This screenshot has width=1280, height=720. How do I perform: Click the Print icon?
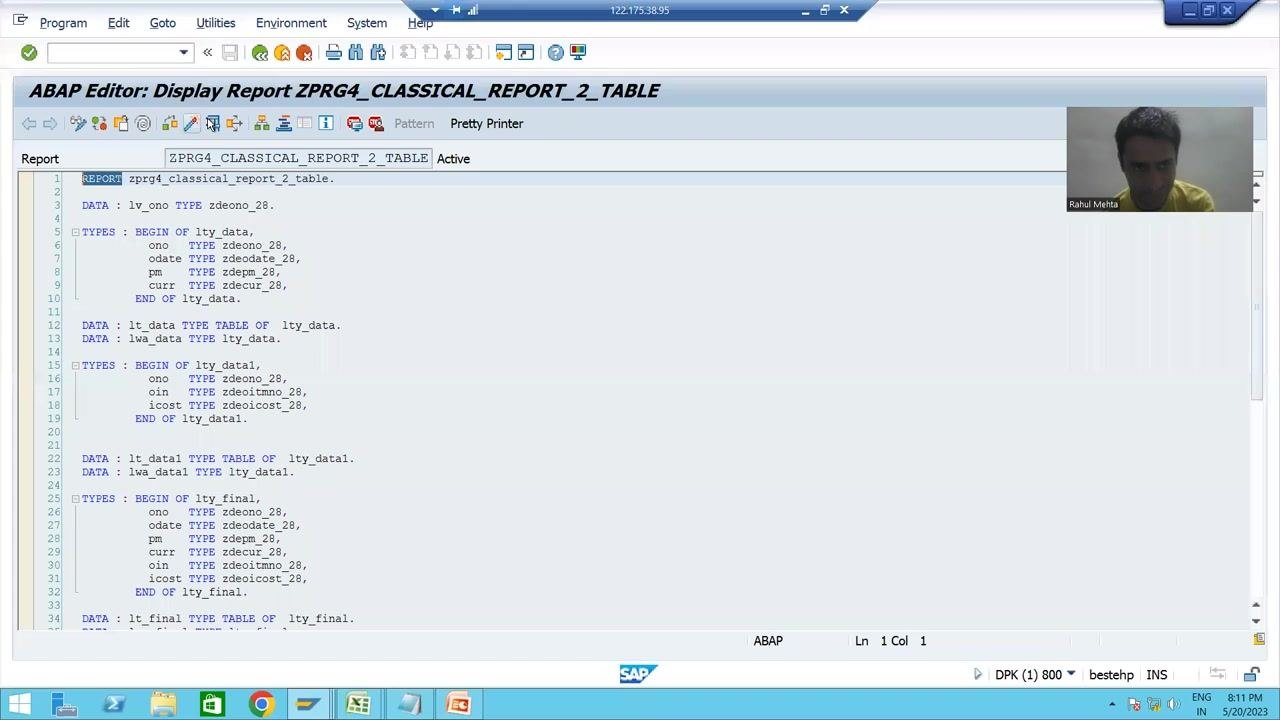(x=334, y=52)
